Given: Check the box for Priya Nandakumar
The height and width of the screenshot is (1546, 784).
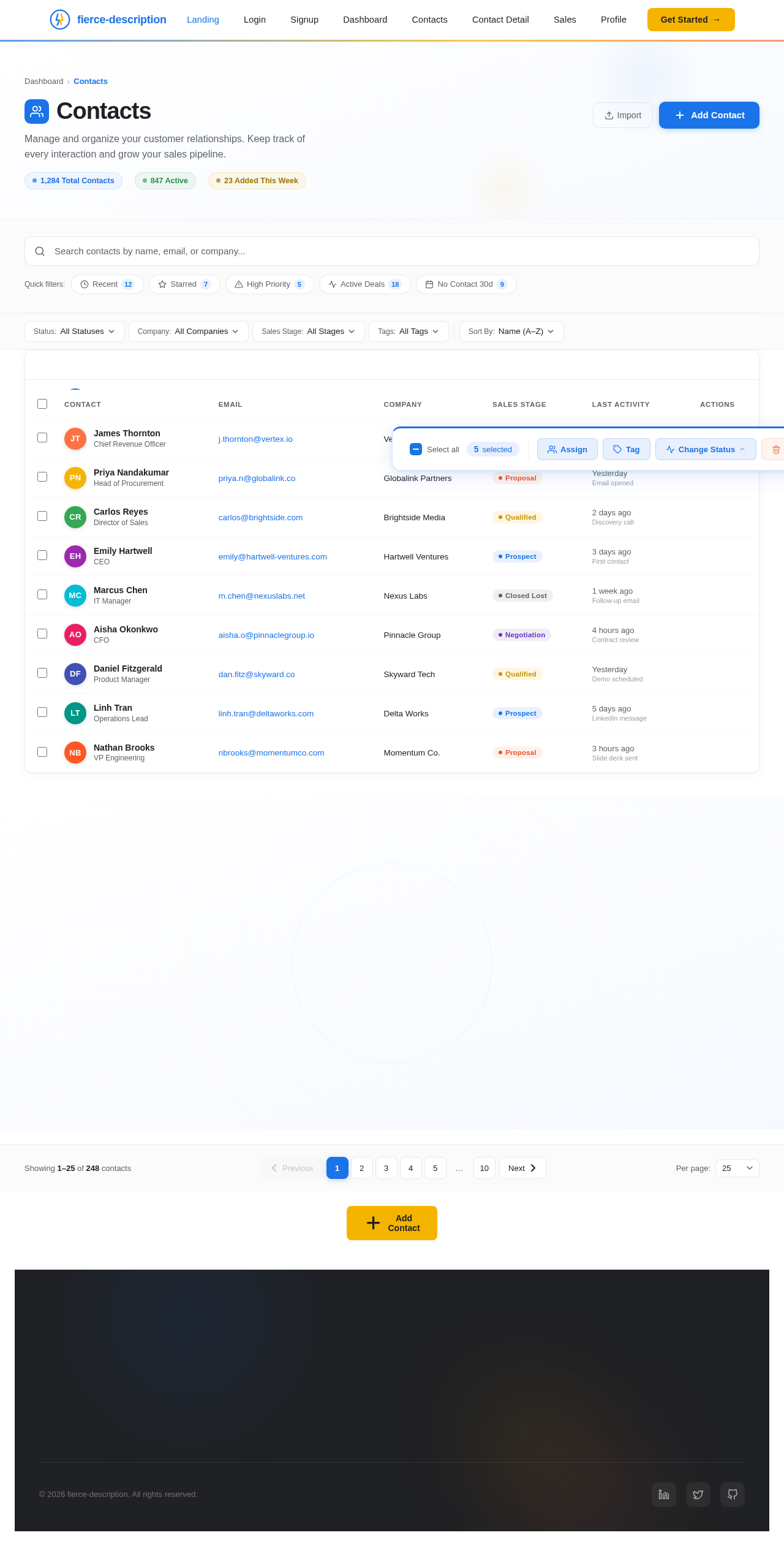Looking at the screenshot, I should click(42, 477).
